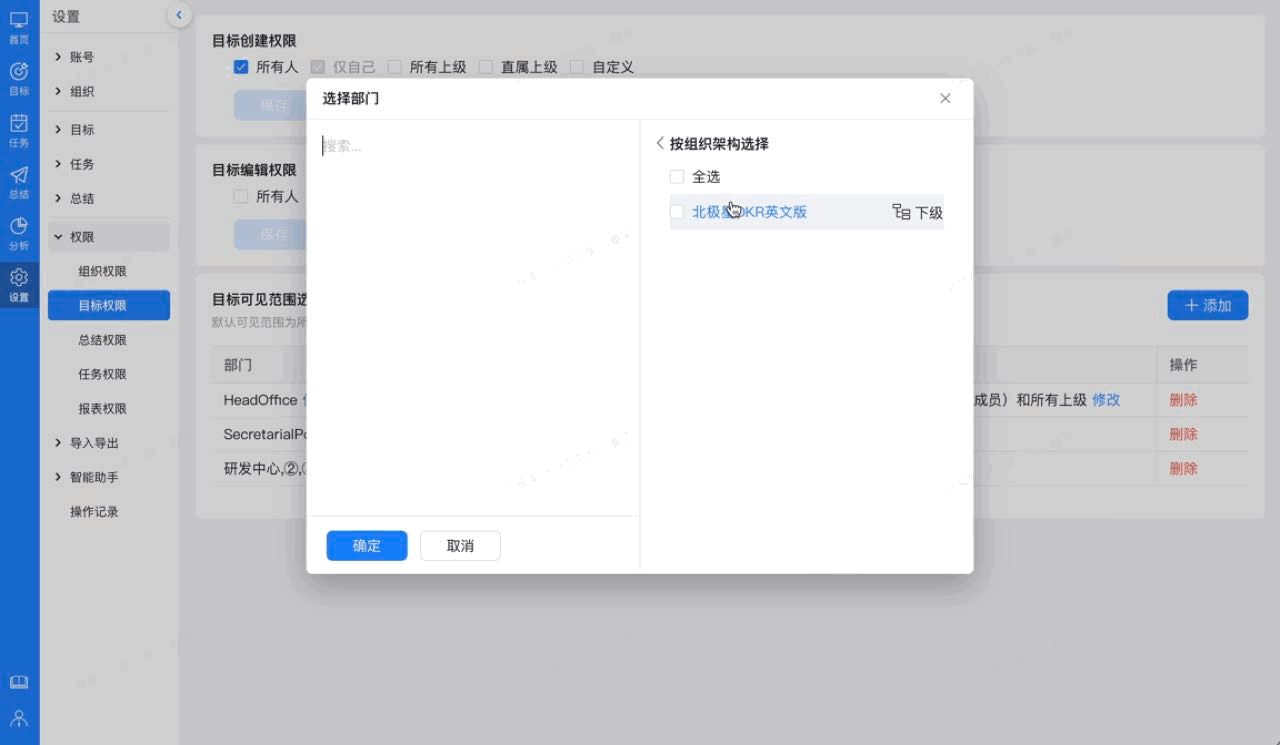Viewport: 1280px width, 745px height.
Task: Click the user profile icon at bottom
Action: point(19,718)
